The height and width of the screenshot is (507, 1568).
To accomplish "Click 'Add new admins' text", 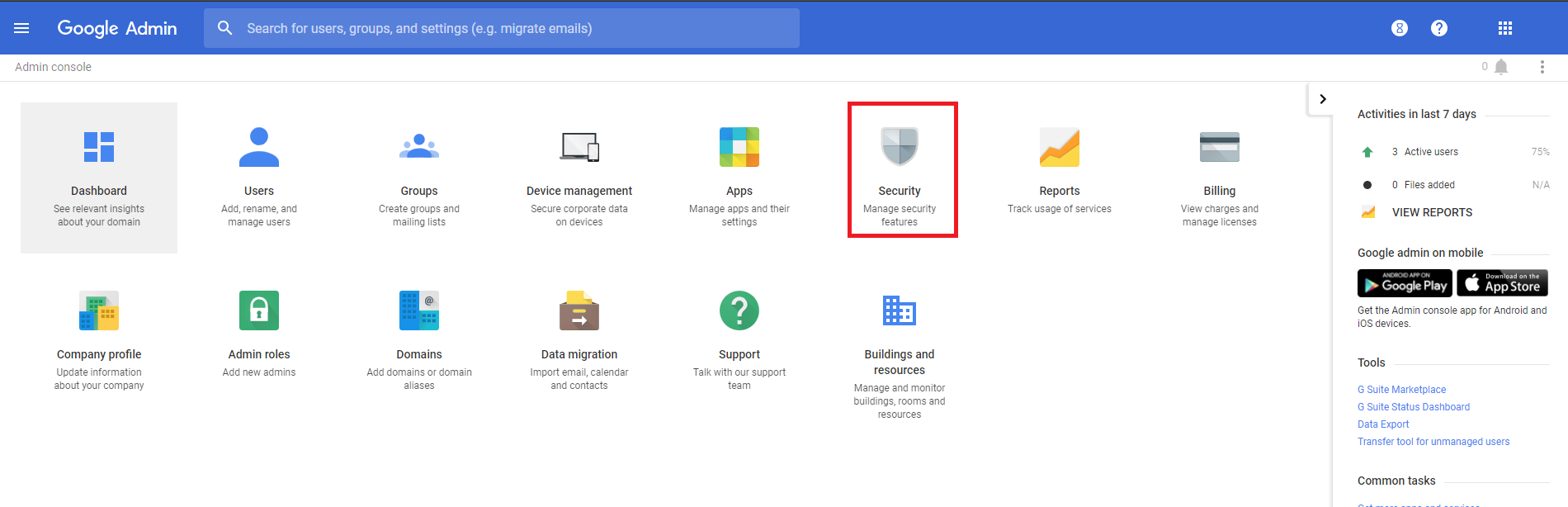I will (x=259, y=372).
